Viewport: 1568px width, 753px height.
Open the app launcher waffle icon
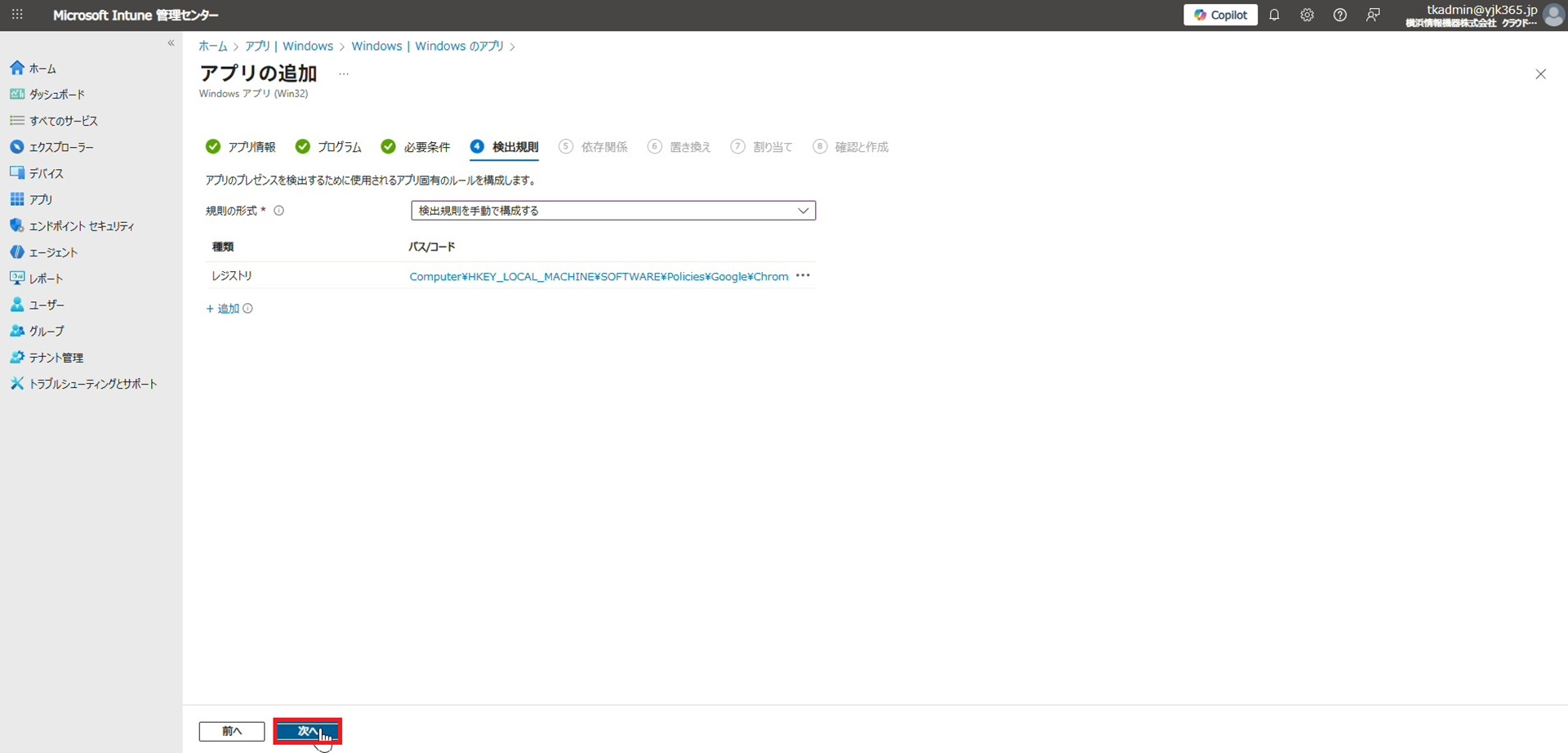click(x=17, y=16)
